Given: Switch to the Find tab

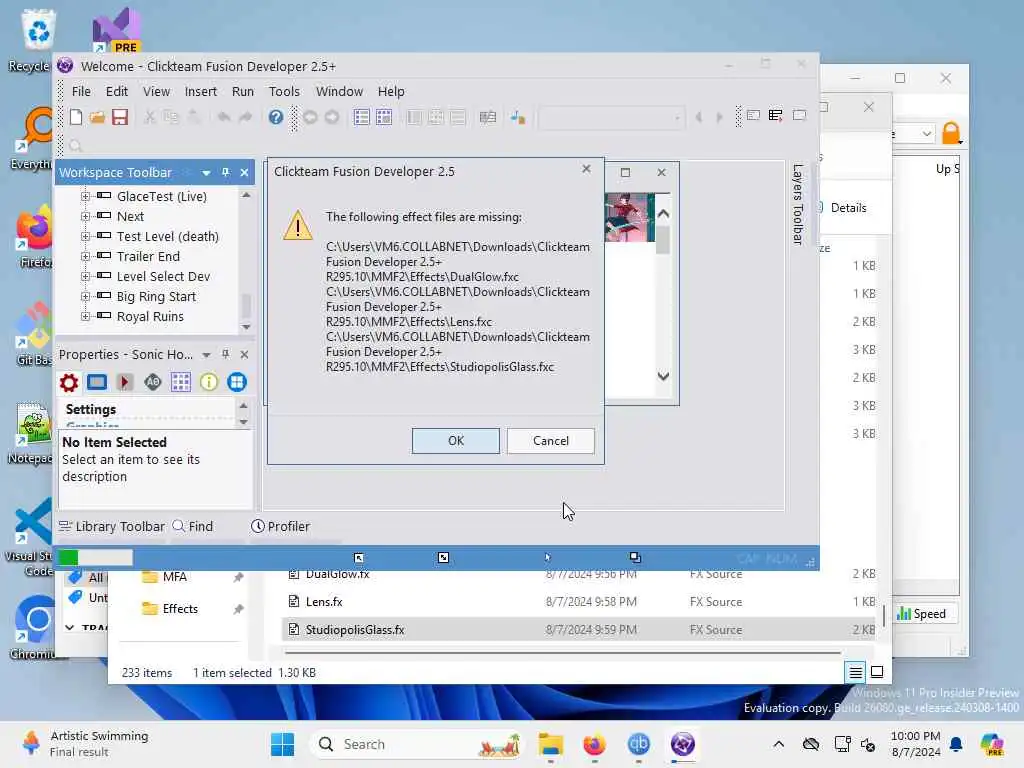Looking at the screenshot, I should pos(193,526).
